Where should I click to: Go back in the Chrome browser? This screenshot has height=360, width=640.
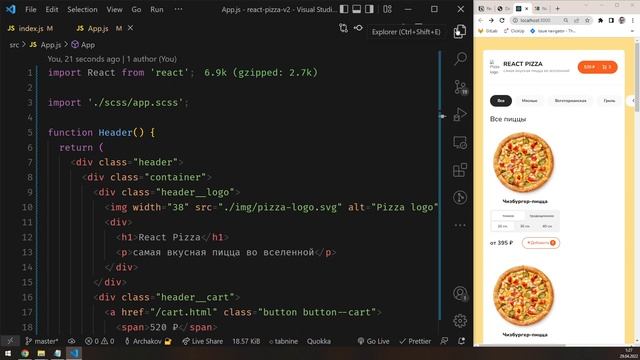[x=481, y=20]
